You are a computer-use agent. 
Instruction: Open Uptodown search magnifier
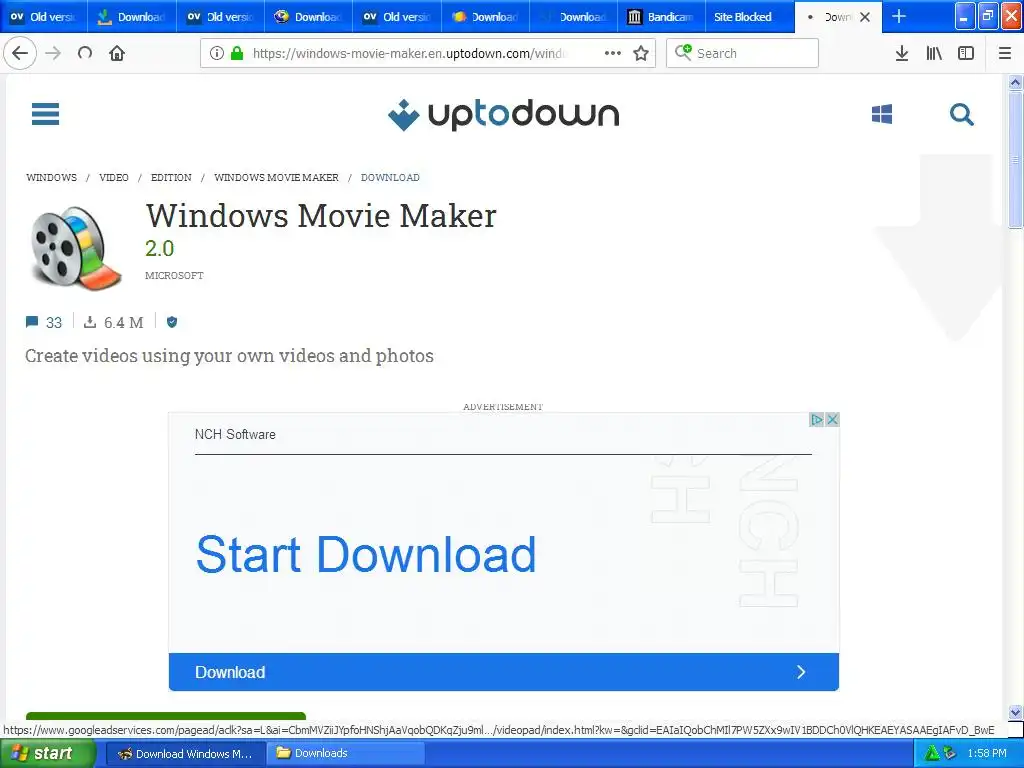coord(961,114)
